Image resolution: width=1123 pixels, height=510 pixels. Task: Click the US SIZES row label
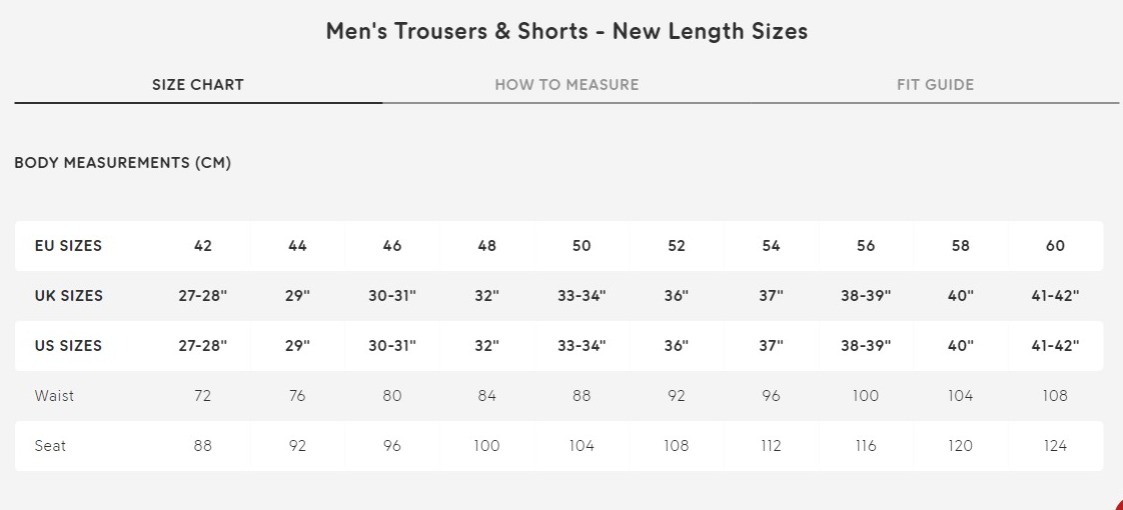(68, 346)
